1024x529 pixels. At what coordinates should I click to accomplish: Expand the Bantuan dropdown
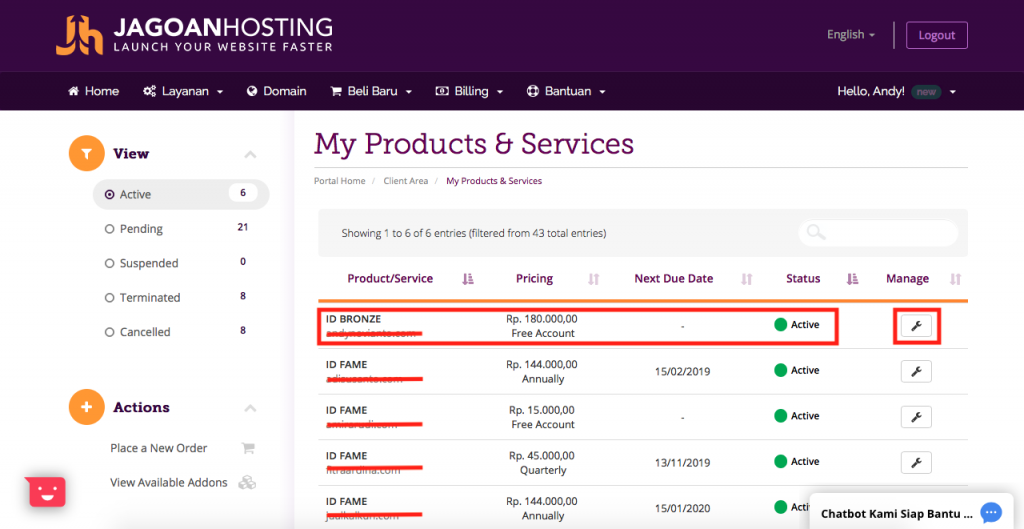pyautogui.click(x=566, y=91)
